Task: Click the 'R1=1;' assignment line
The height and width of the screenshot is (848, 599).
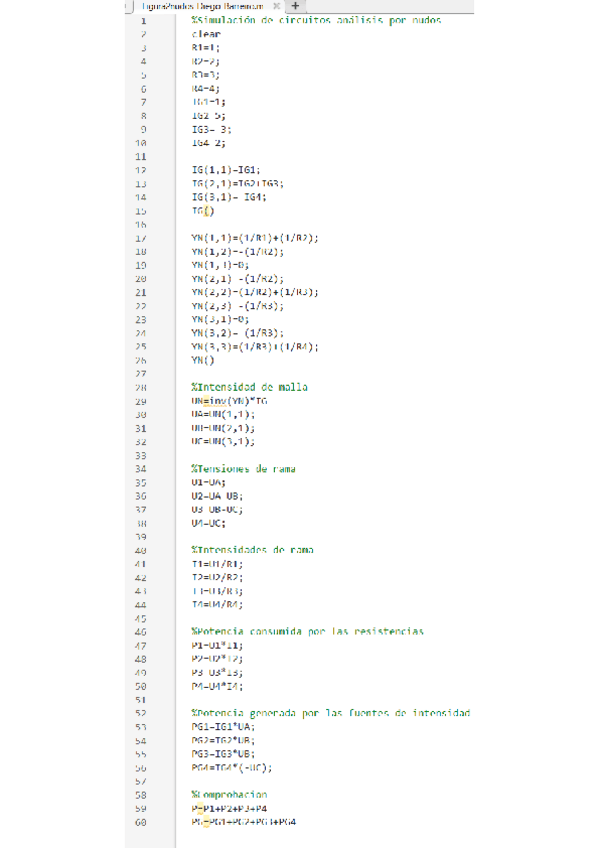Action: tap(205, 48)
